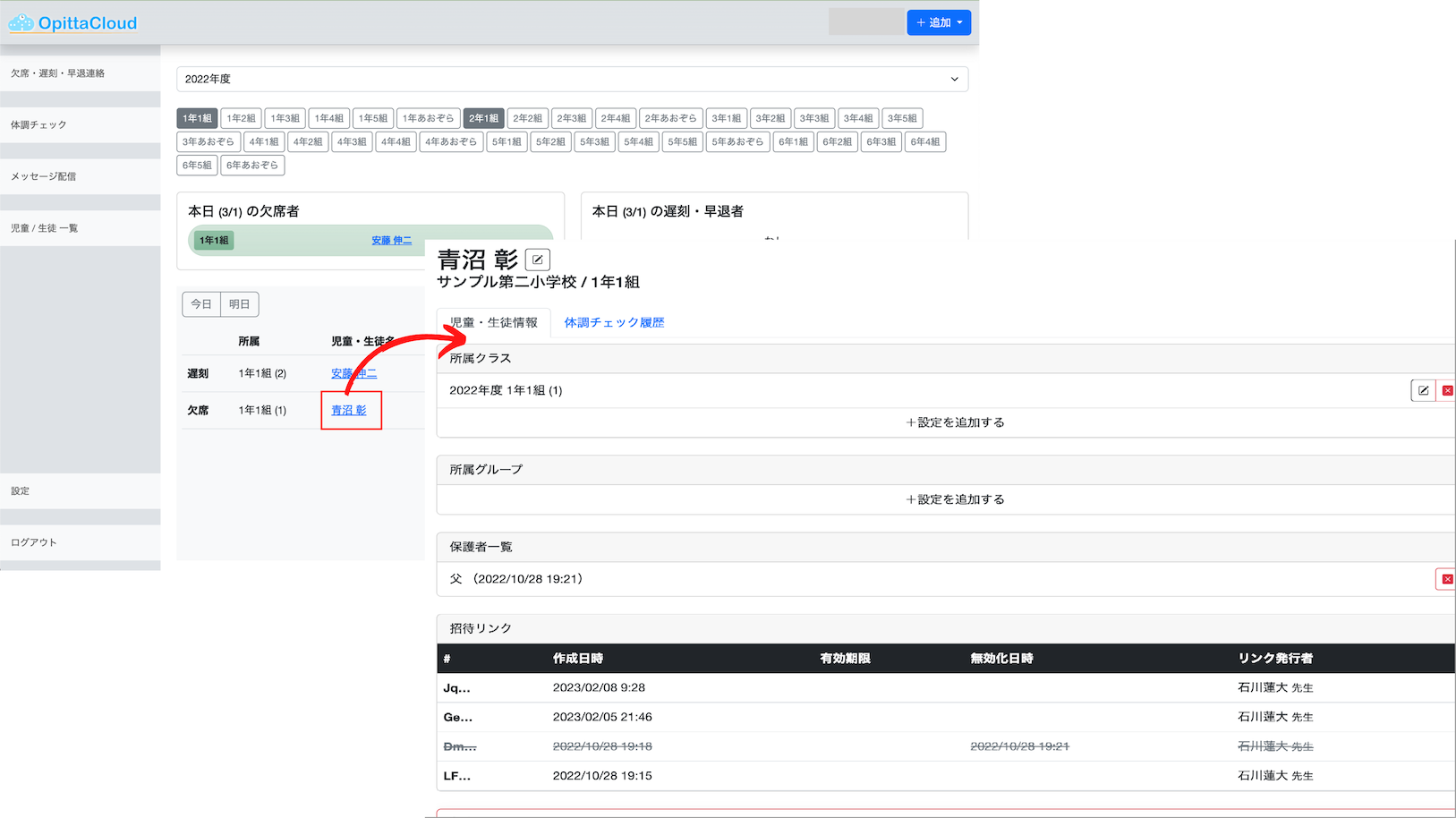This screenshot has width=1456, height=818.
Task: Toggle the 2年2組 class filter
Action: (527, 118)
